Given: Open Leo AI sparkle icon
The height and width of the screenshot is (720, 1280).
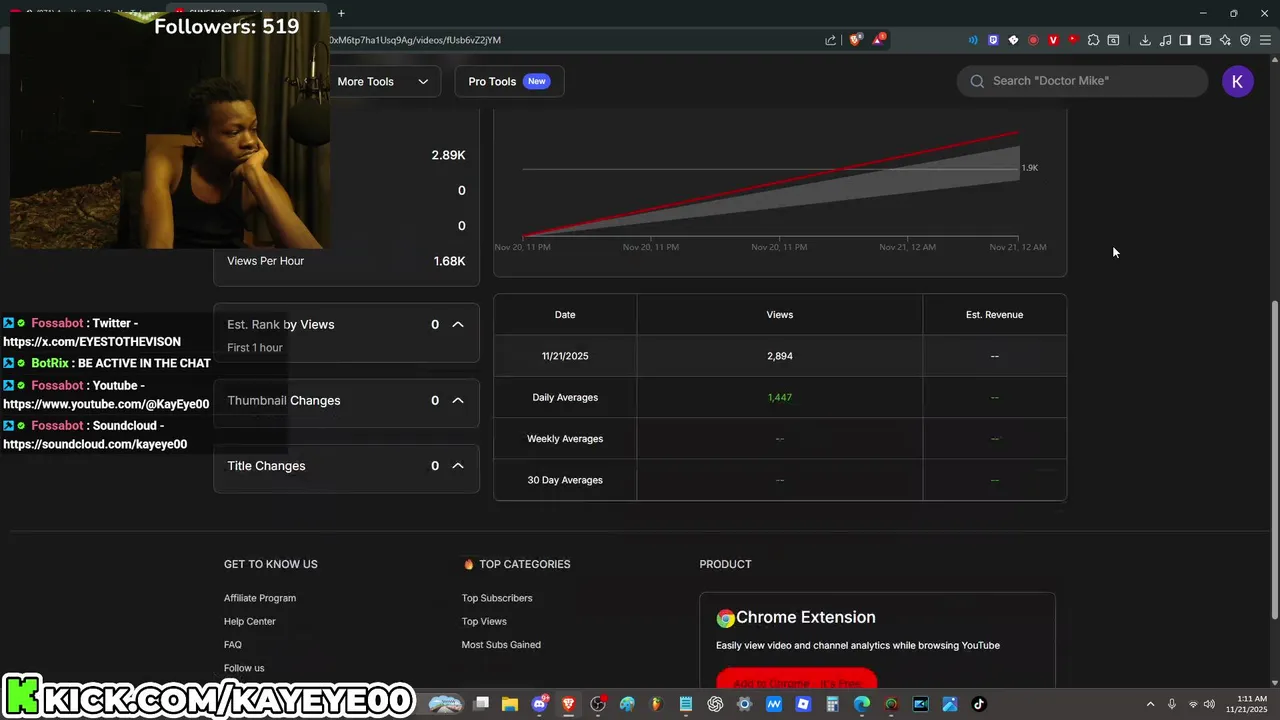Looking at the screenshot, I should pos(1225,40).
